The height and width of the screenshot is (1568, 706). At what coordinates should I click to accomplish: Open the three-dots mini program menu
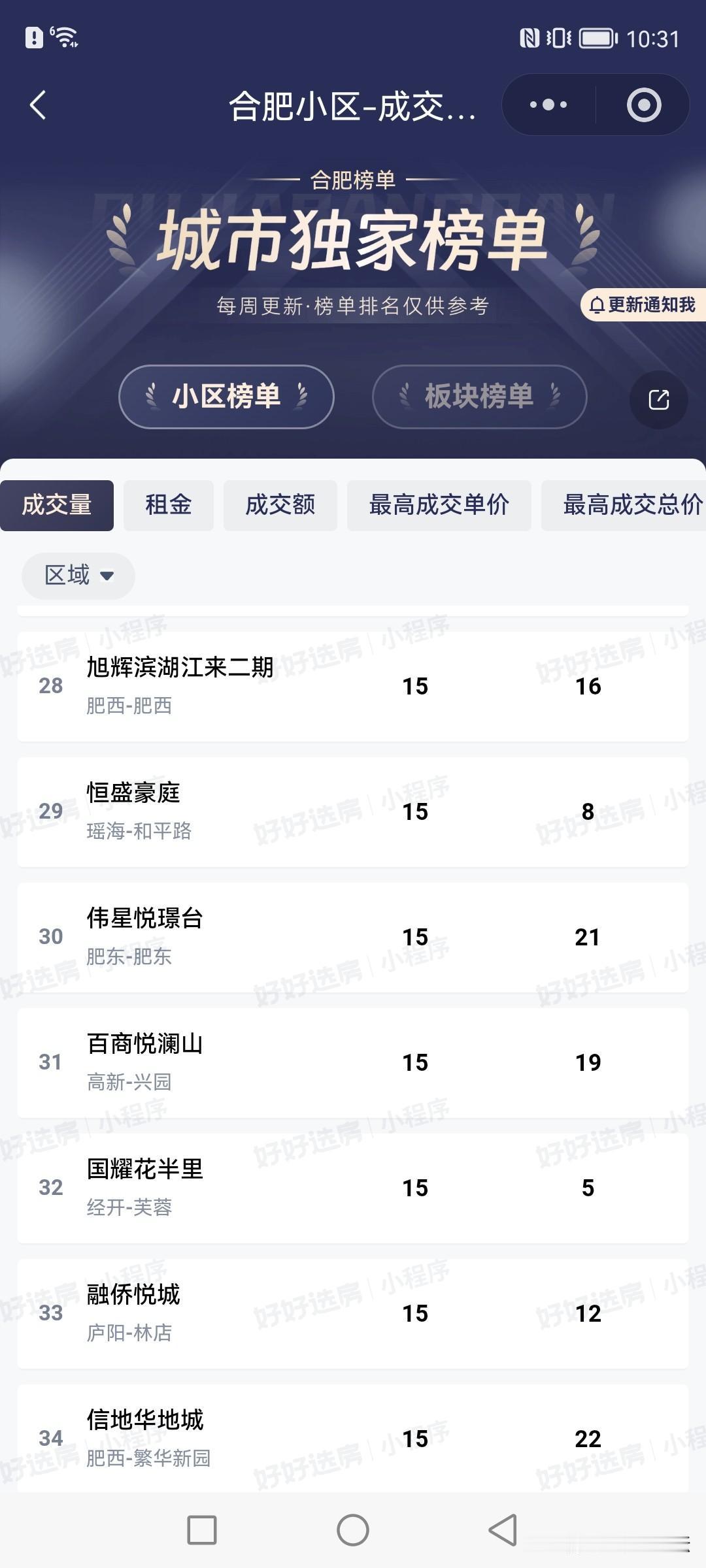pos(548,105)
